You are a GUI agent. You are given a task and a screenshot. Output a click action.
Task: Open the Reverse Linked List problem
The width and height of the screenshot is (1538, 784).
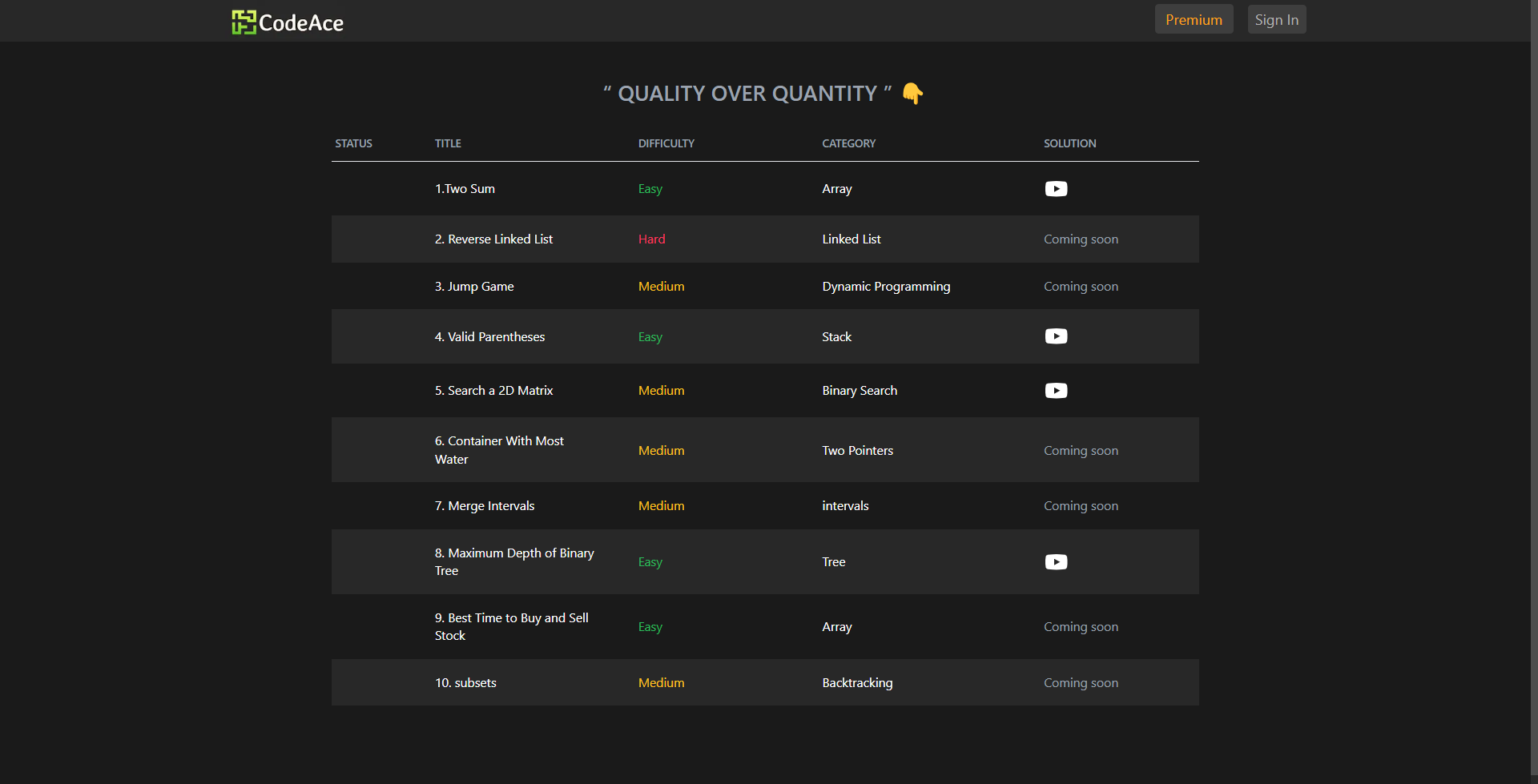point(493,239)
